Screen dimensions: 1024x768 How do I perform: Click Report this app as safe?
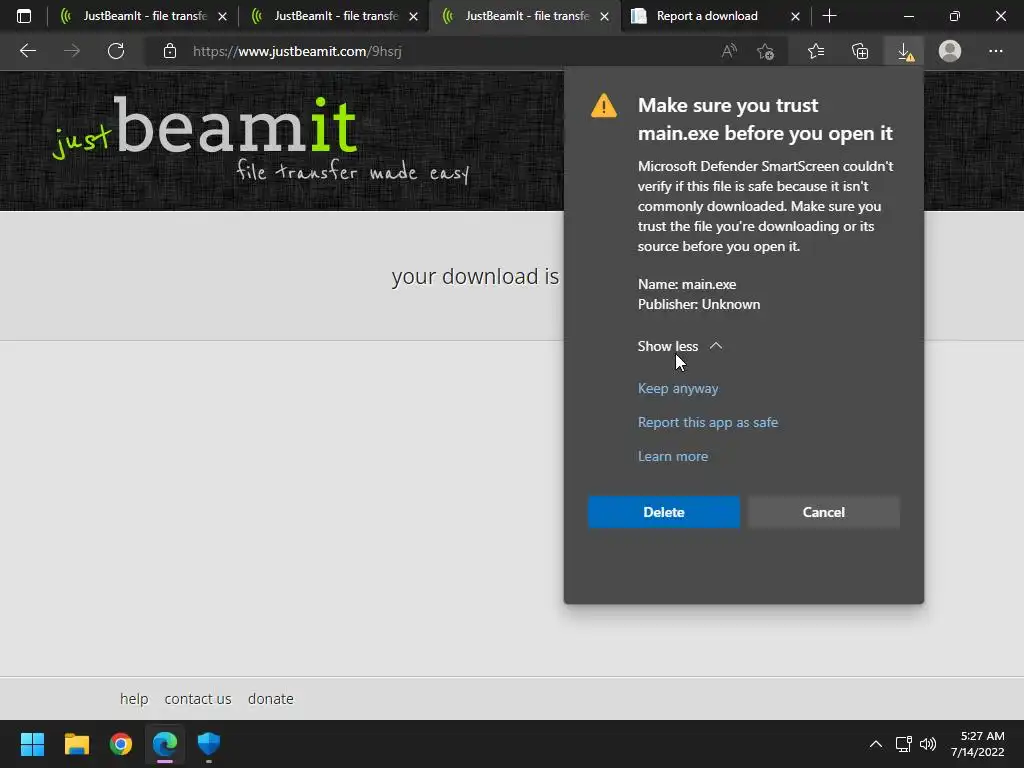708,422
